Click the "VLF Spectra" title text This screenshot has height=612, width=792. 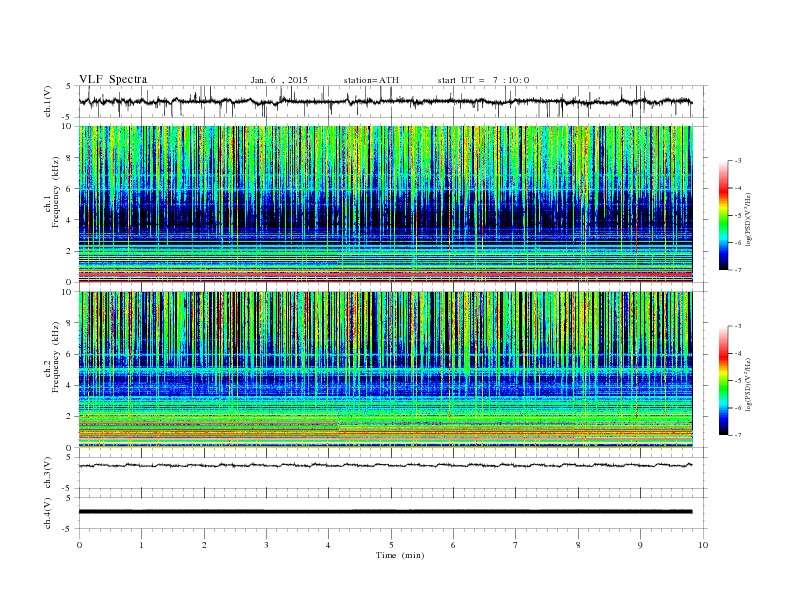113,79
